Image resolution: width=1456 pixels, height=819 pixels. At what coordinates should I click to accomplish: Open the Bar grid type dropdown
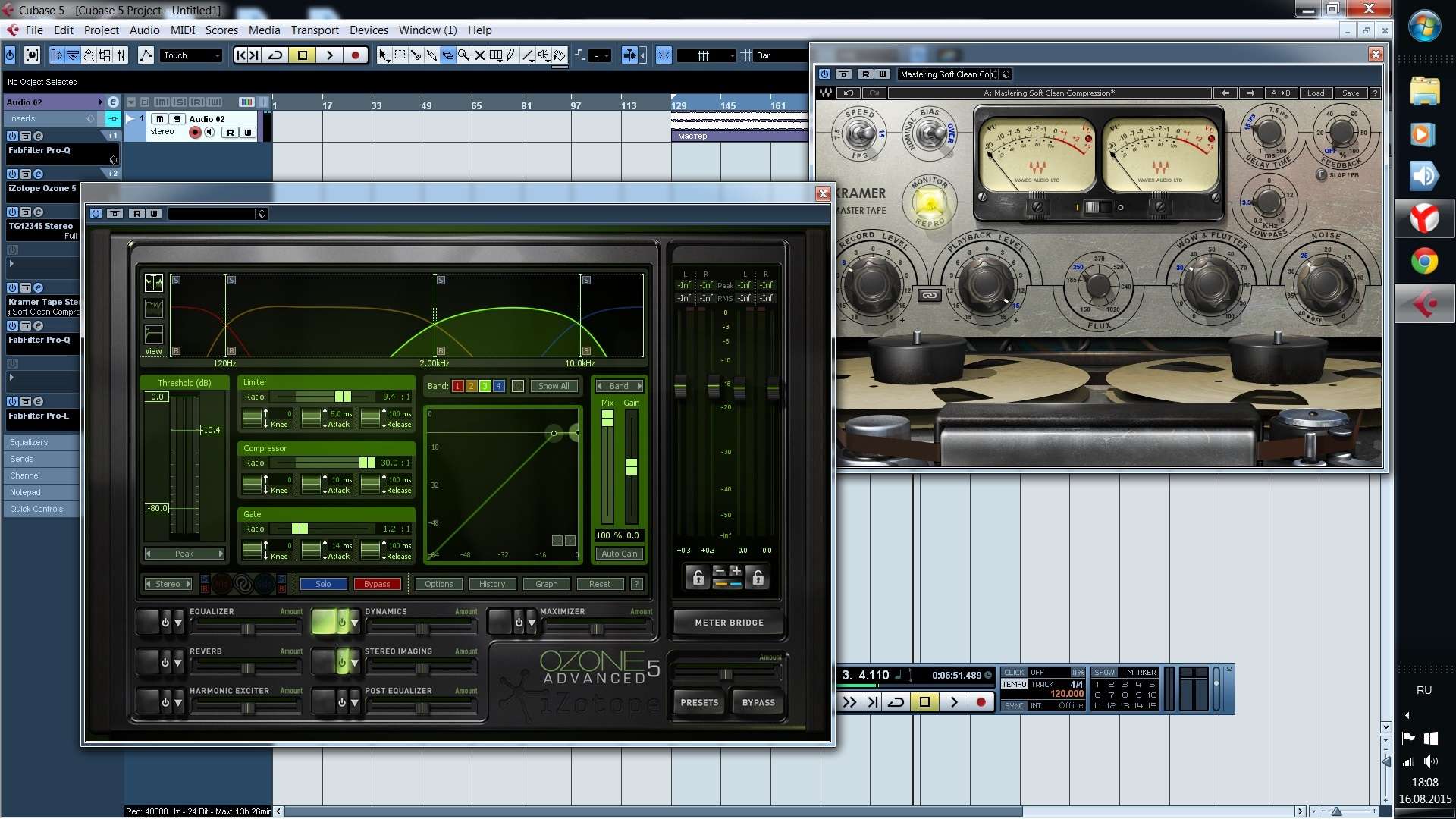(x=781, y=55)
